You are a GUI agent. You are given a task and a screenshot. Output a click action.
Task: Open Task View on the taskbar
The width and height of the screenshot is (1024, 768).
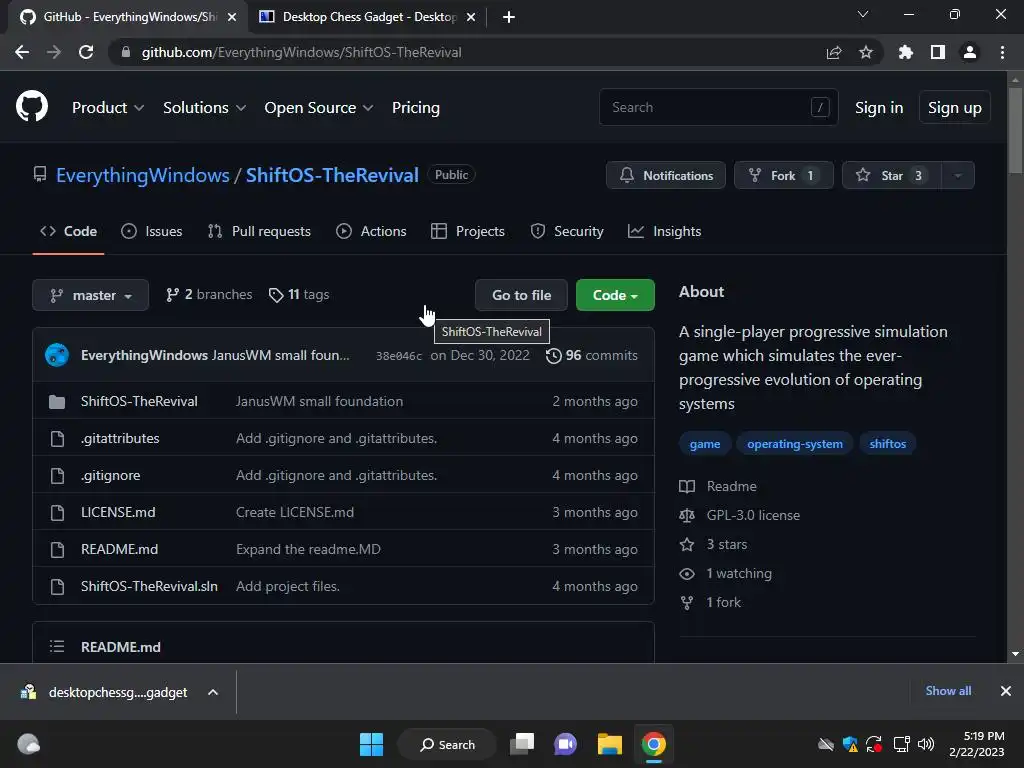[522, 744]
